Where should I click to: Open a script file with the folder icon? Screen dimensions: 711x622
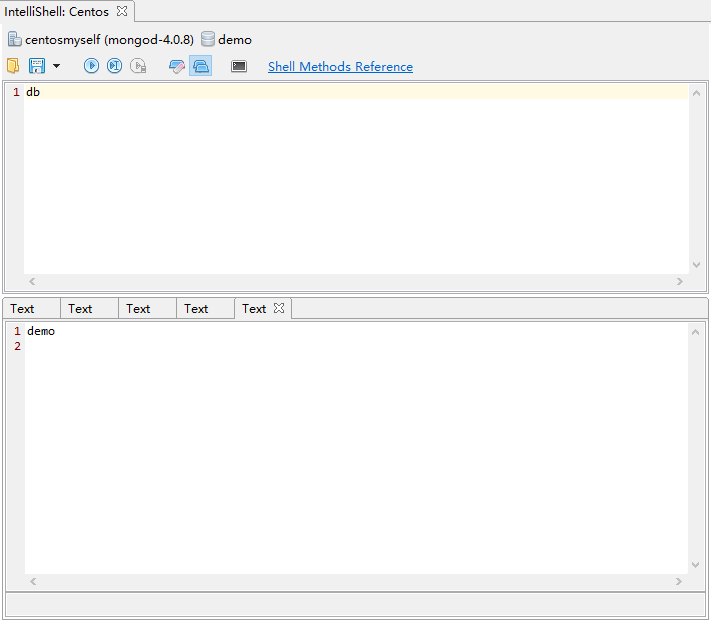(x=13, y=66)
